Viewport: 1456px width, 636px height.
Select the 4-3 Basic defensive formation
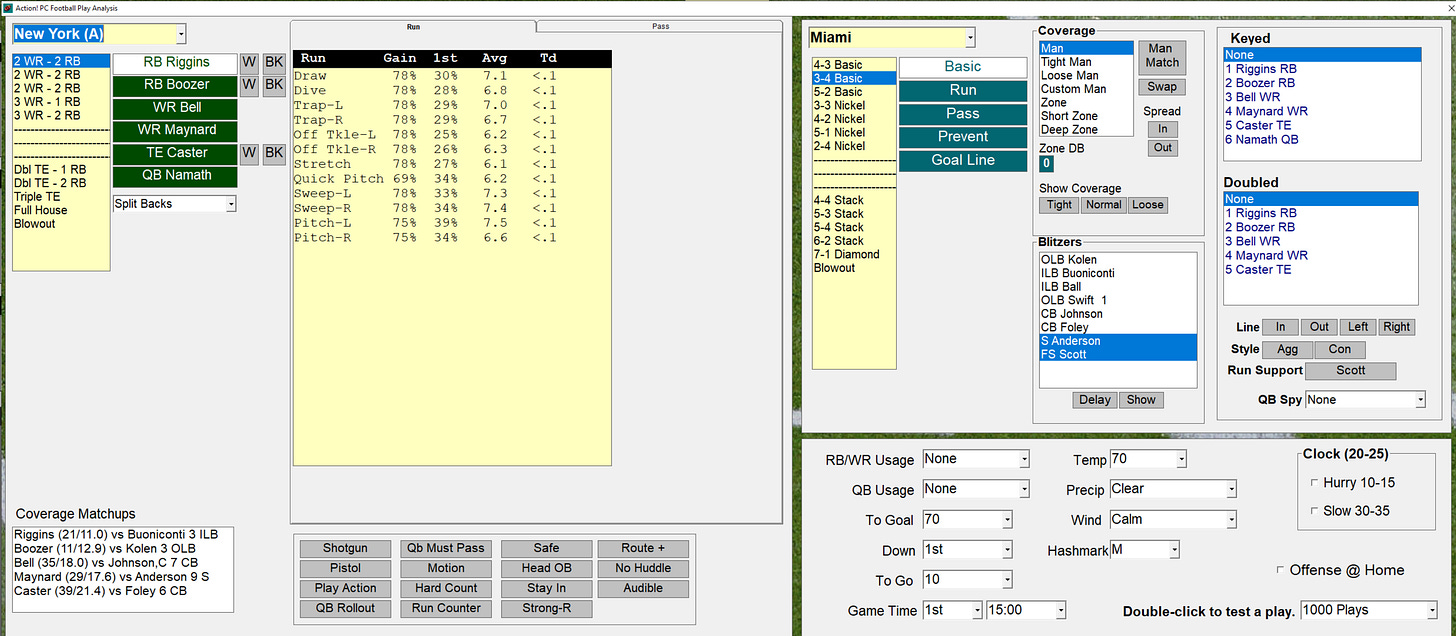point(854,65)
